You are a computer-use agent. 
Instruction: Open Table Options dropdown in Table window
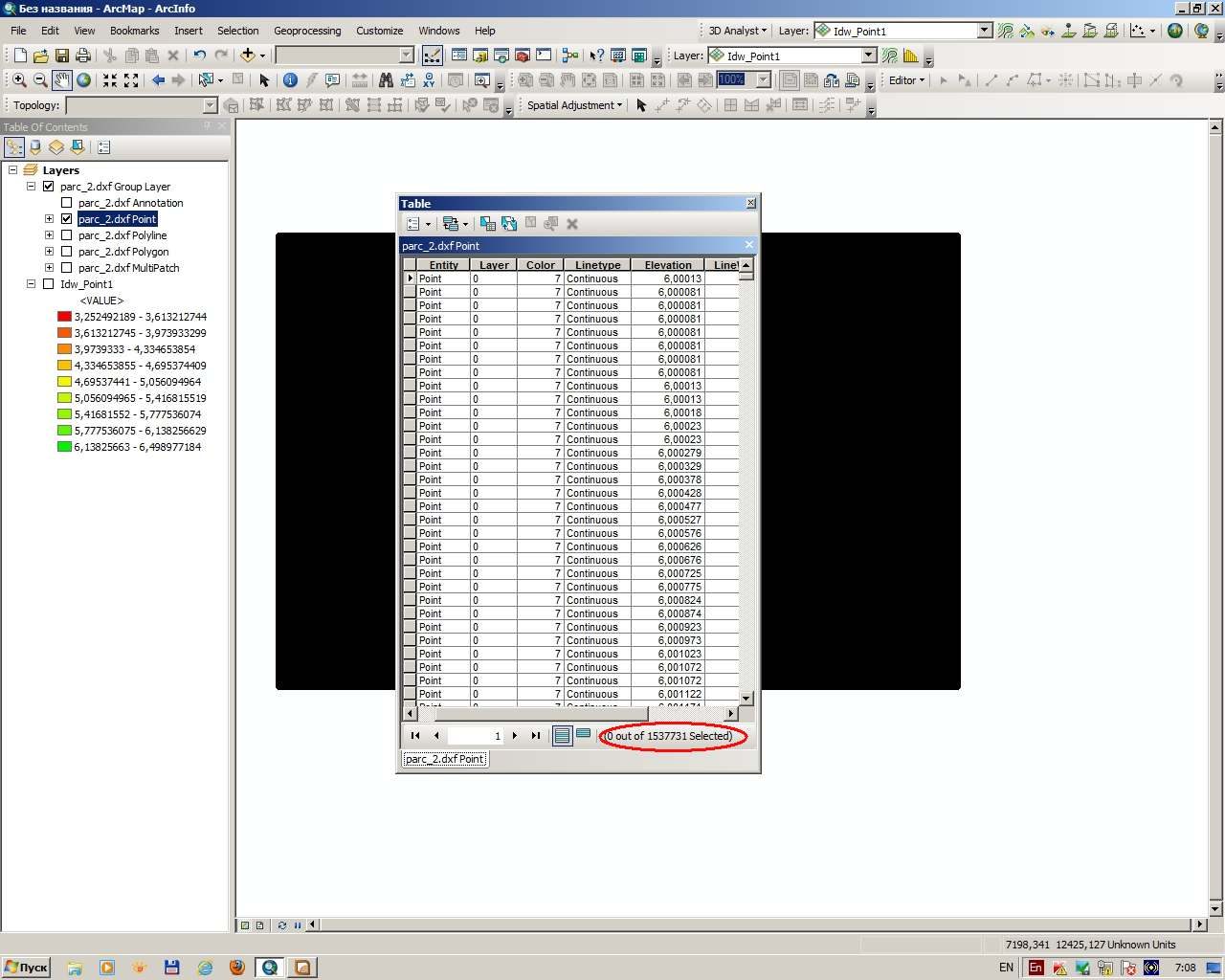(418, 224)
